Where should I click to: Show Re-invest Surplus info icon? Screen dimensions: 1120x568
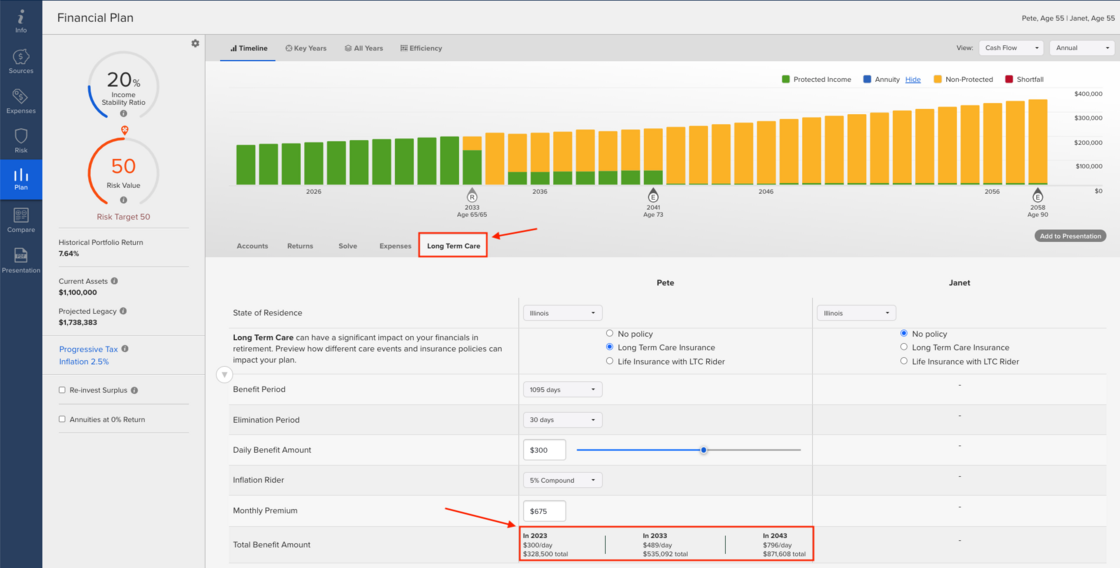(x=134, y=391)
